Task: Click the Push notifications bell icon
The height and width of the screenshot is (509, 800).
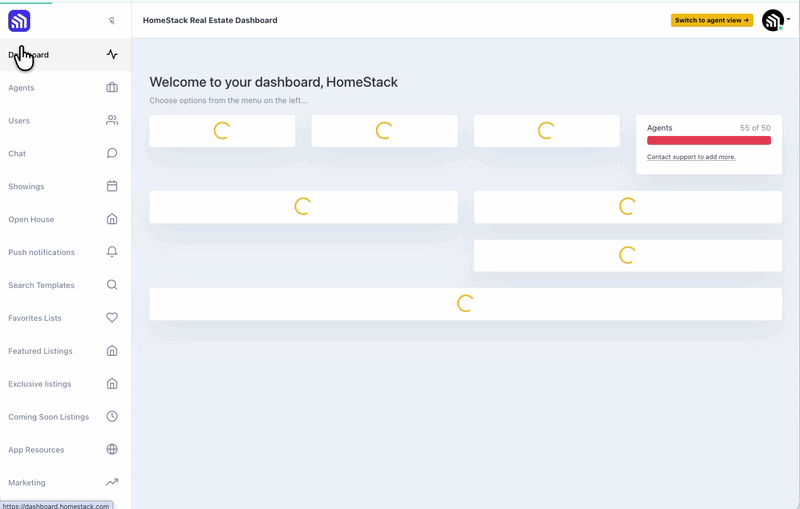Action: pos(112,252)
